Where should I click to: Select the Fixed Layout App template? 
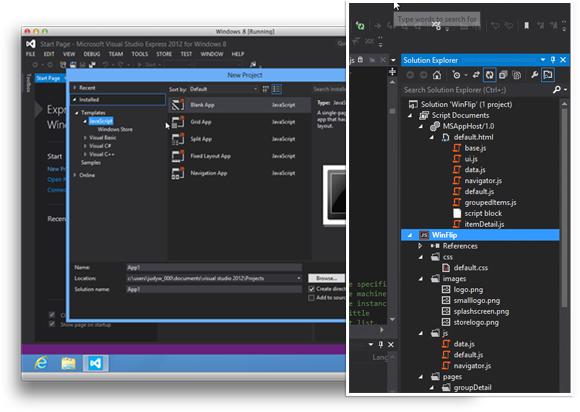239,156
